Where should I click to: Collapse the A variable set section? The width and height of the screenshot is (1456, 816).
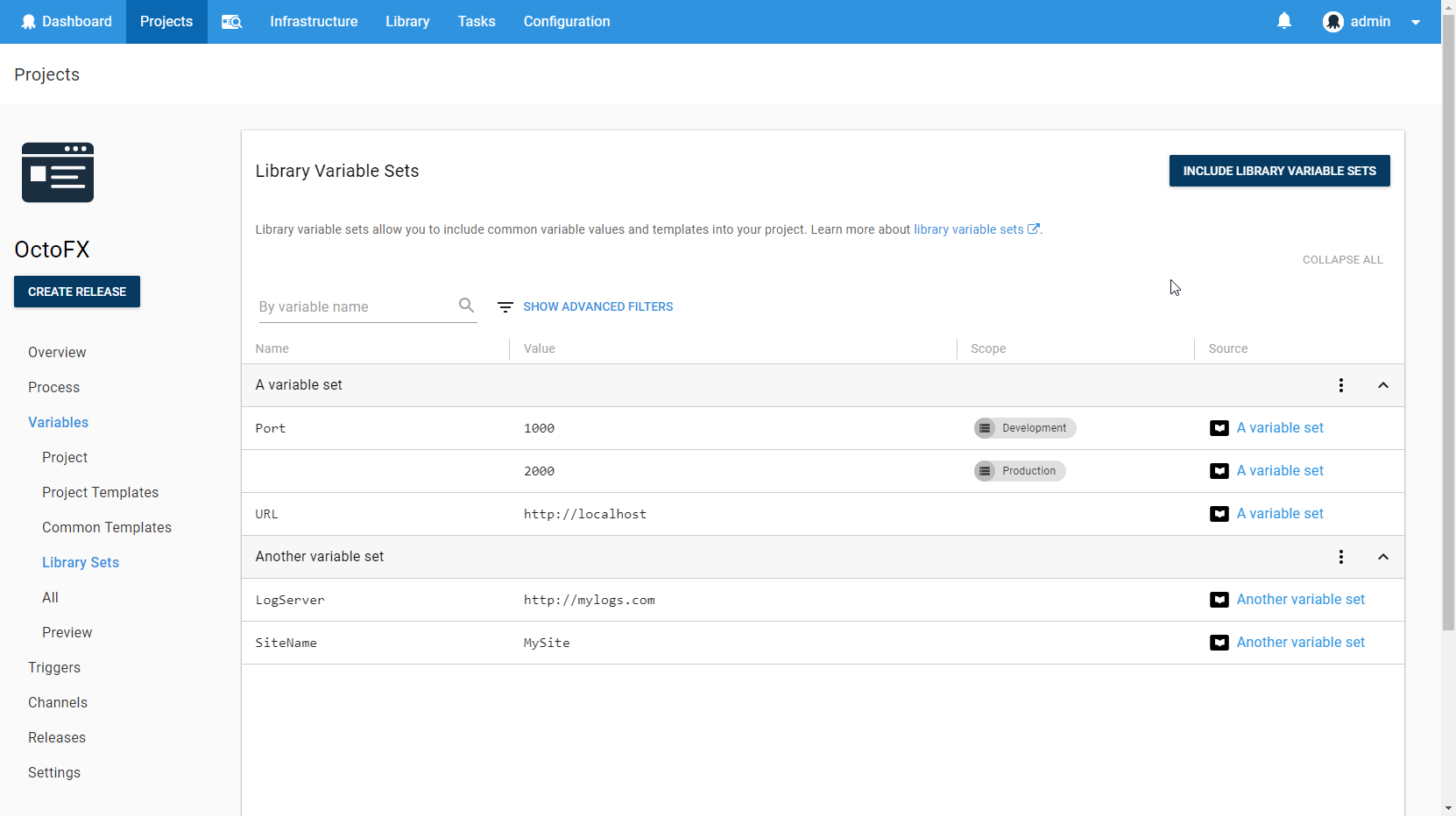1382,385
